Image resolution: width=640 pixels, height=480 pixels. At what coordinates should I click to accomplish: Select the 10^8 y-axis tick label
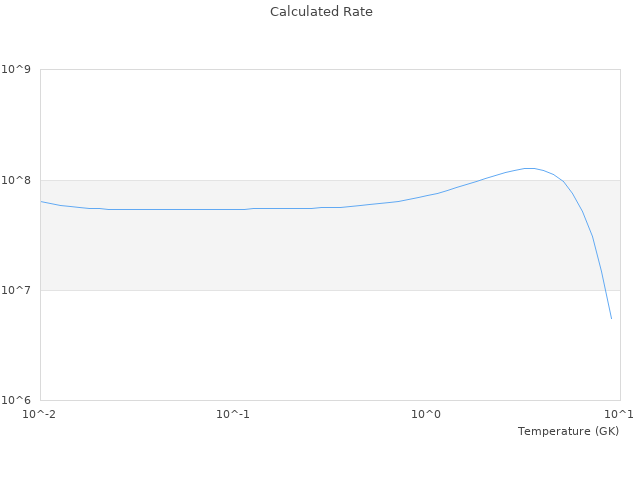(17, 180)
